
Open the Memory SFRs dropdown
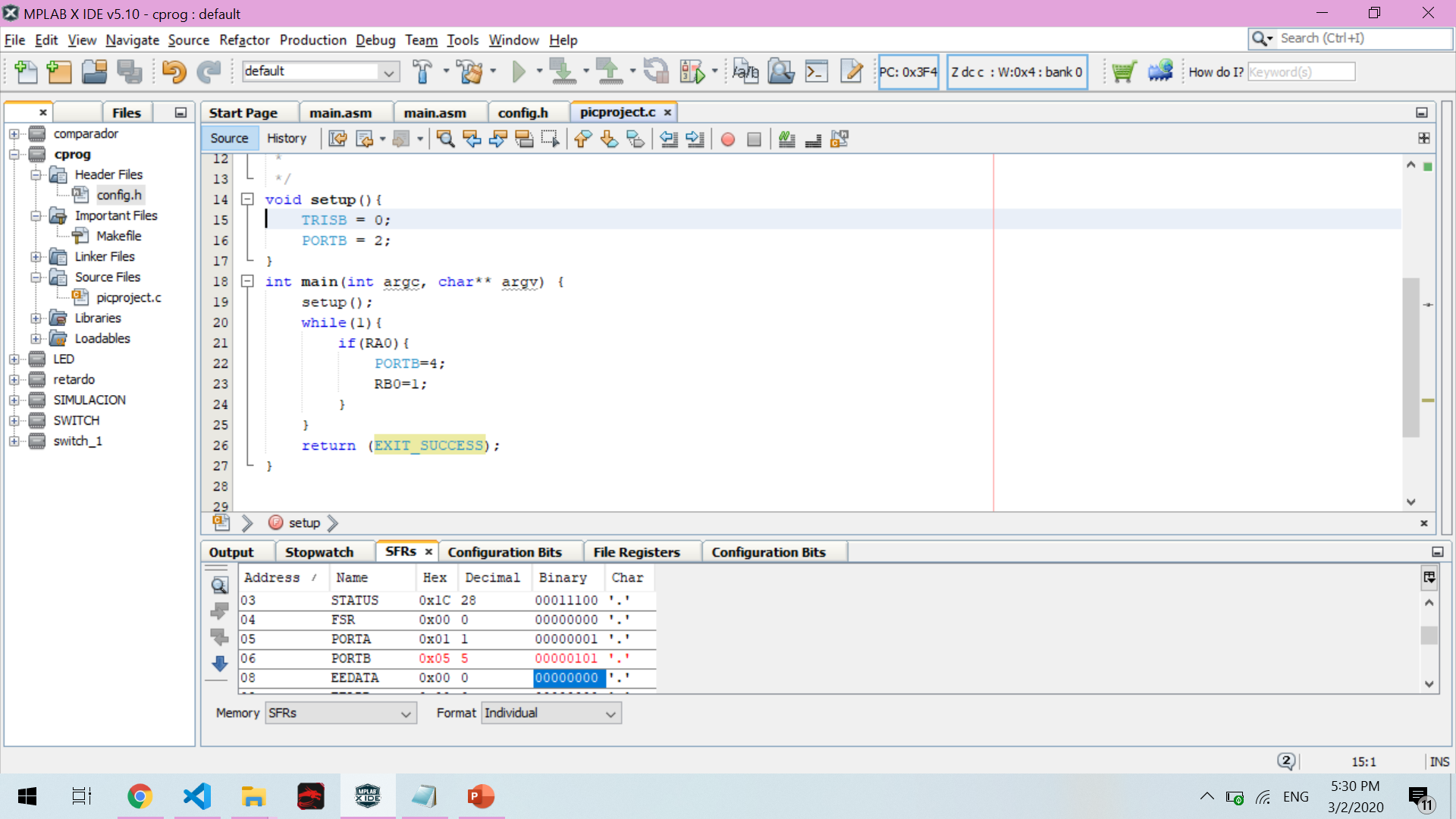(x=340, y=714)
